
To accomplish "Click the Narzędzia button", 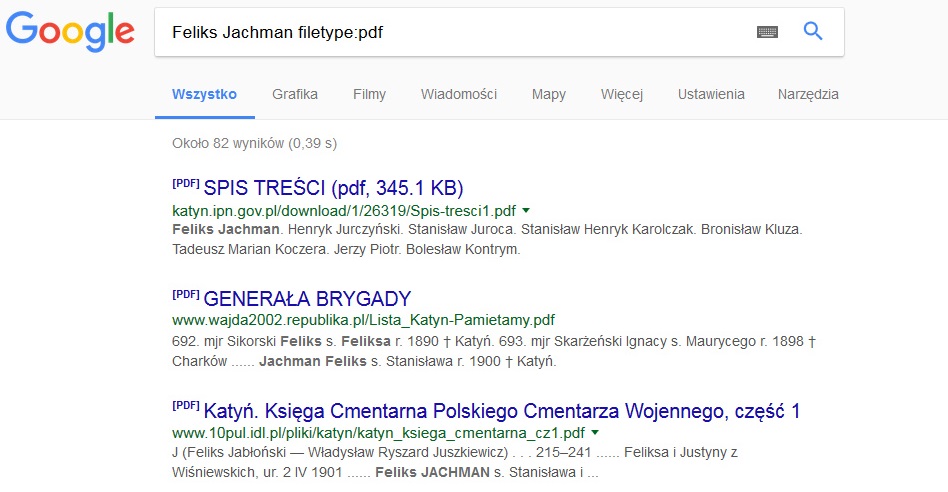I will point(808,94).
